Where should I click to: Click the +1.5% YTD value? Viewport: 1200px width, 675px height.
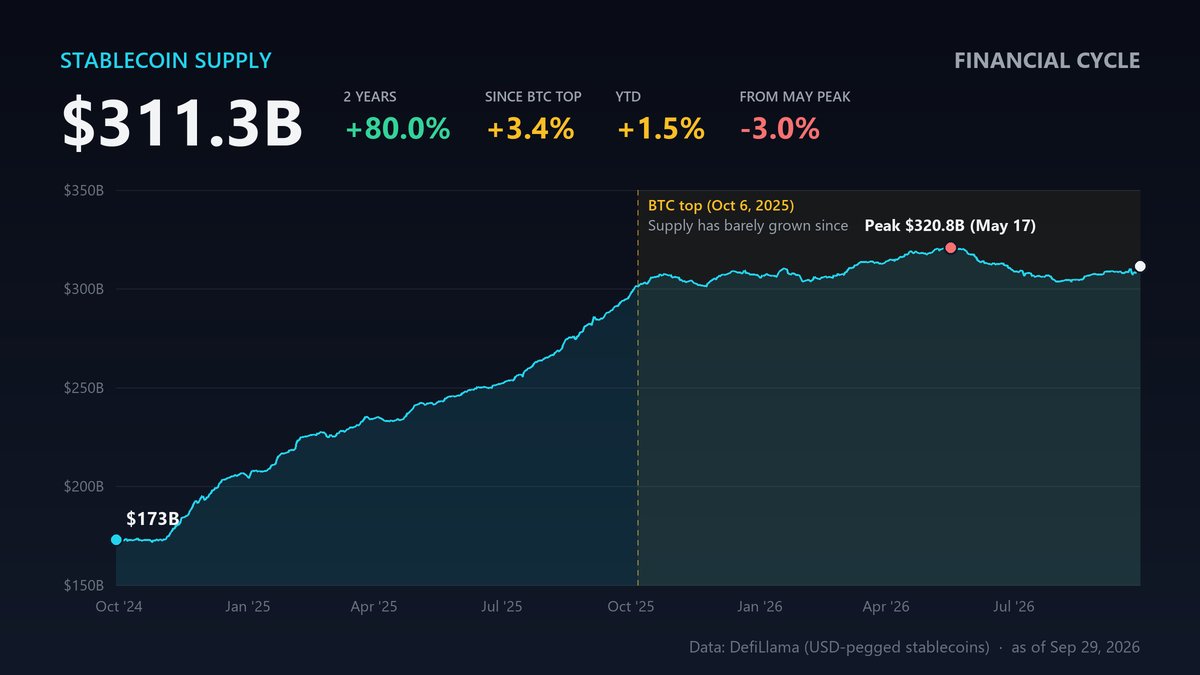pyautogui.click(x=661, y=129)
